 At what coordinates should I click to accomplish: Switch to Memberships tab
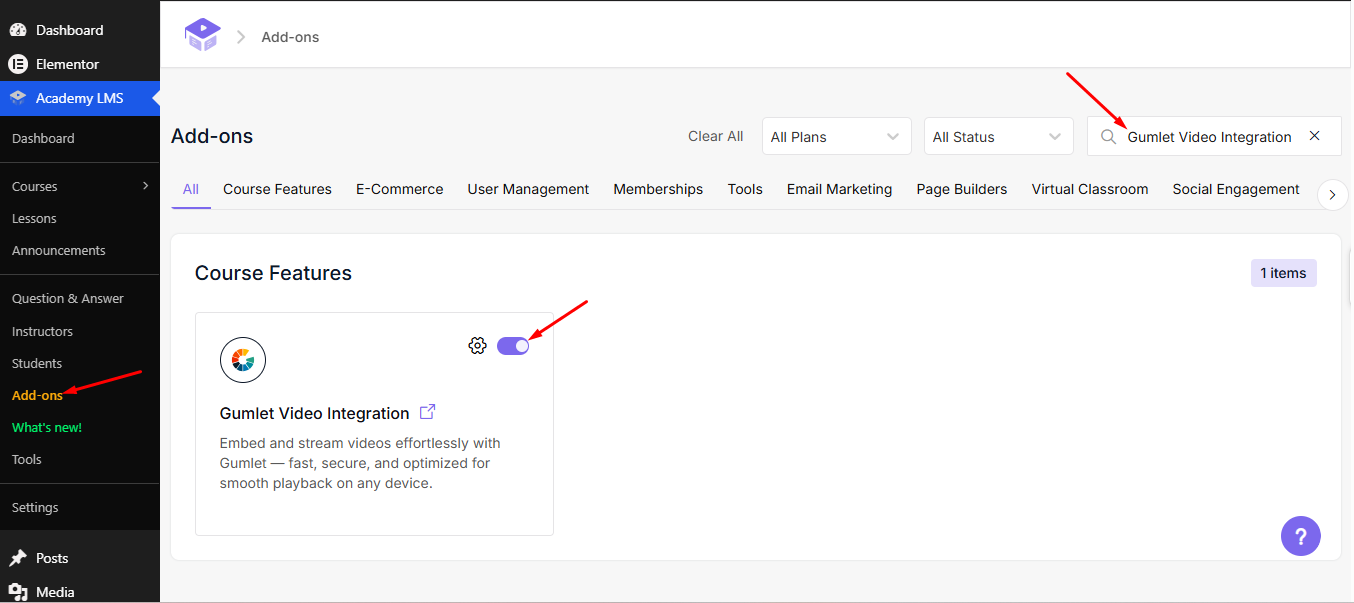pos(658,189)
